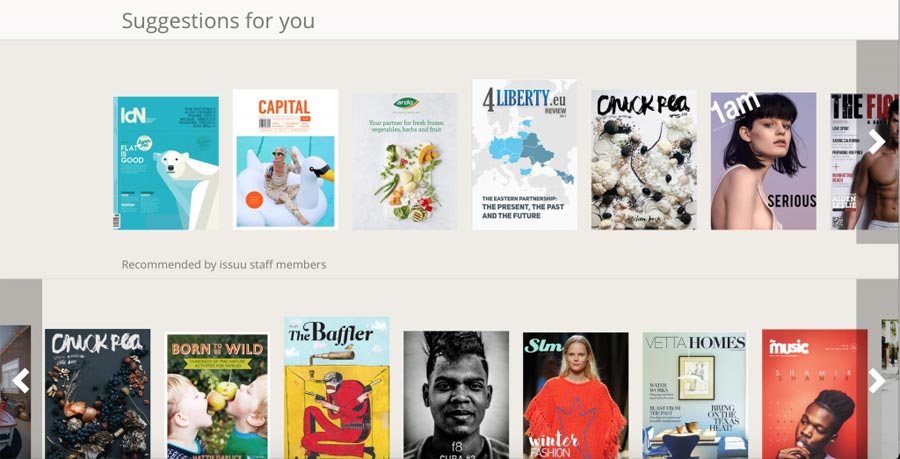Open Born to be Wild publication
The height and width of the screenshot is (459, 900).
(217, 396)
